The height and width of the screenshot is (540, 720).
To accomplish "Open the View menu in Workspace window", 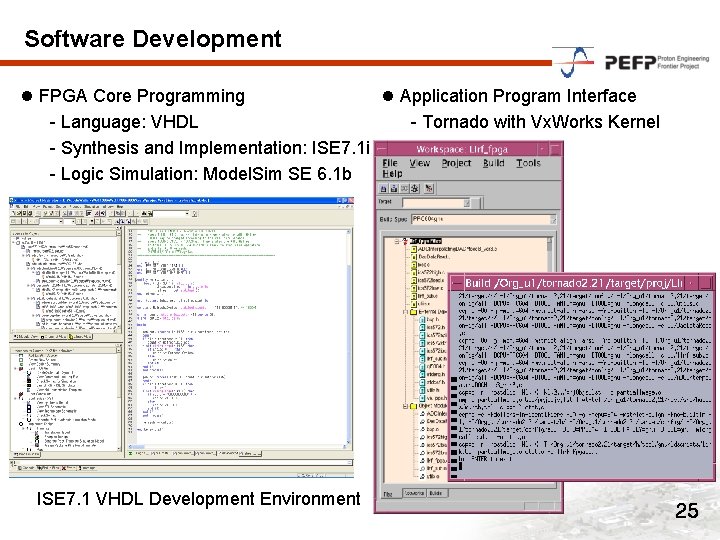I will click(x=419, y=163).
